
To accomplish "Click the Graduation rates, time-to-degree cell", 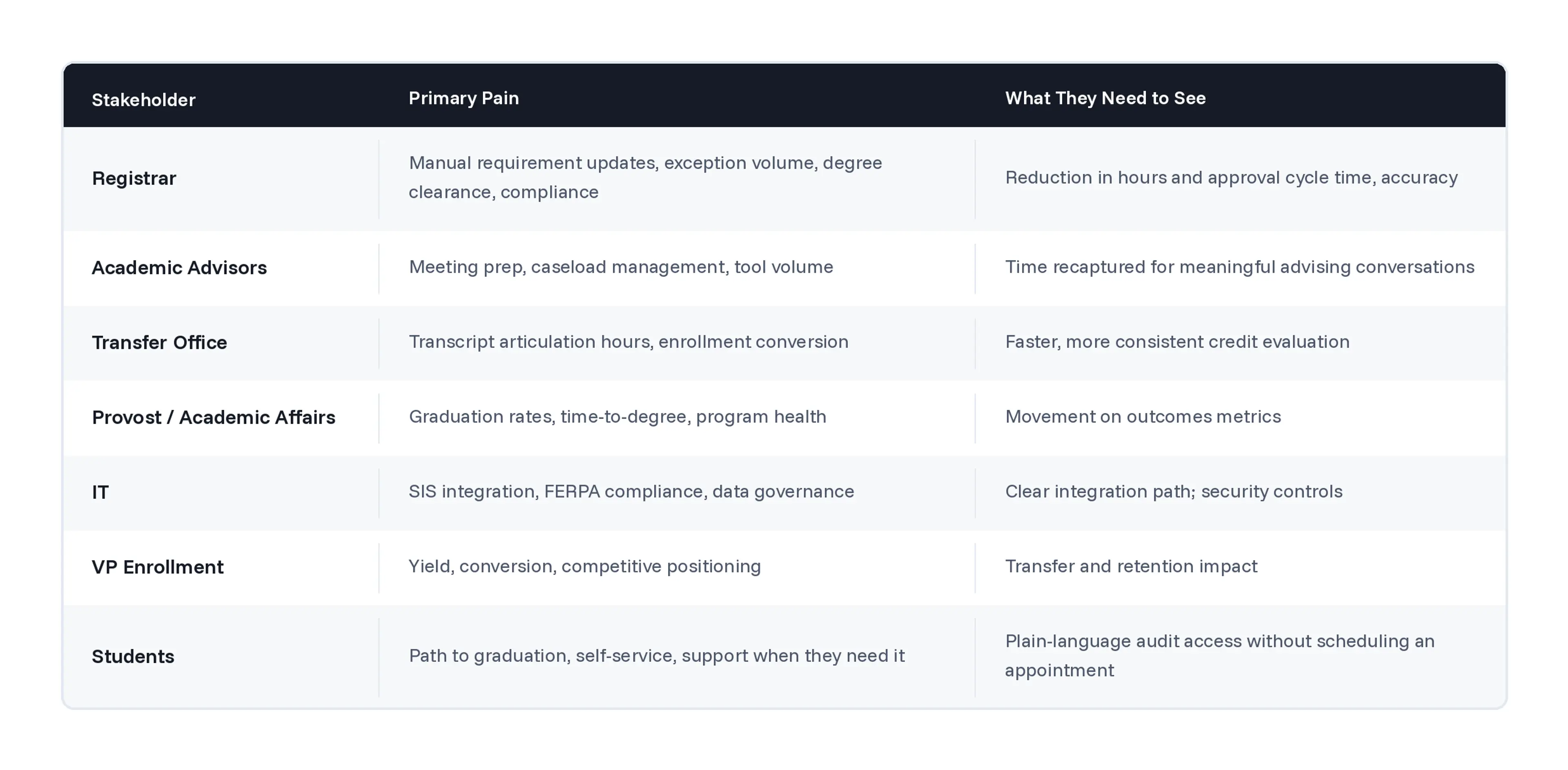I will click(x=617, y=417).
